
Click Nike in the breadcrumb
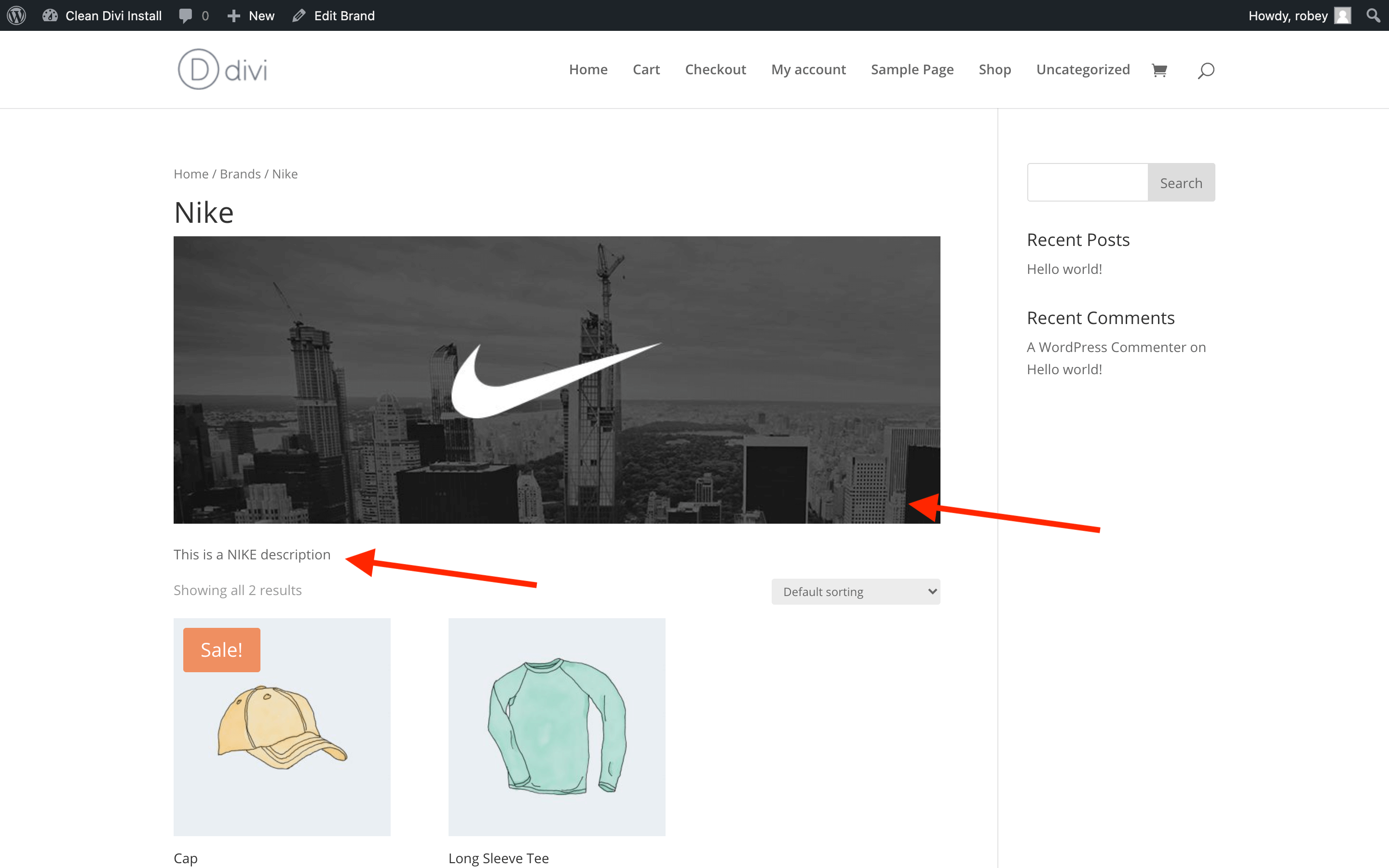[x=285, y=174]
